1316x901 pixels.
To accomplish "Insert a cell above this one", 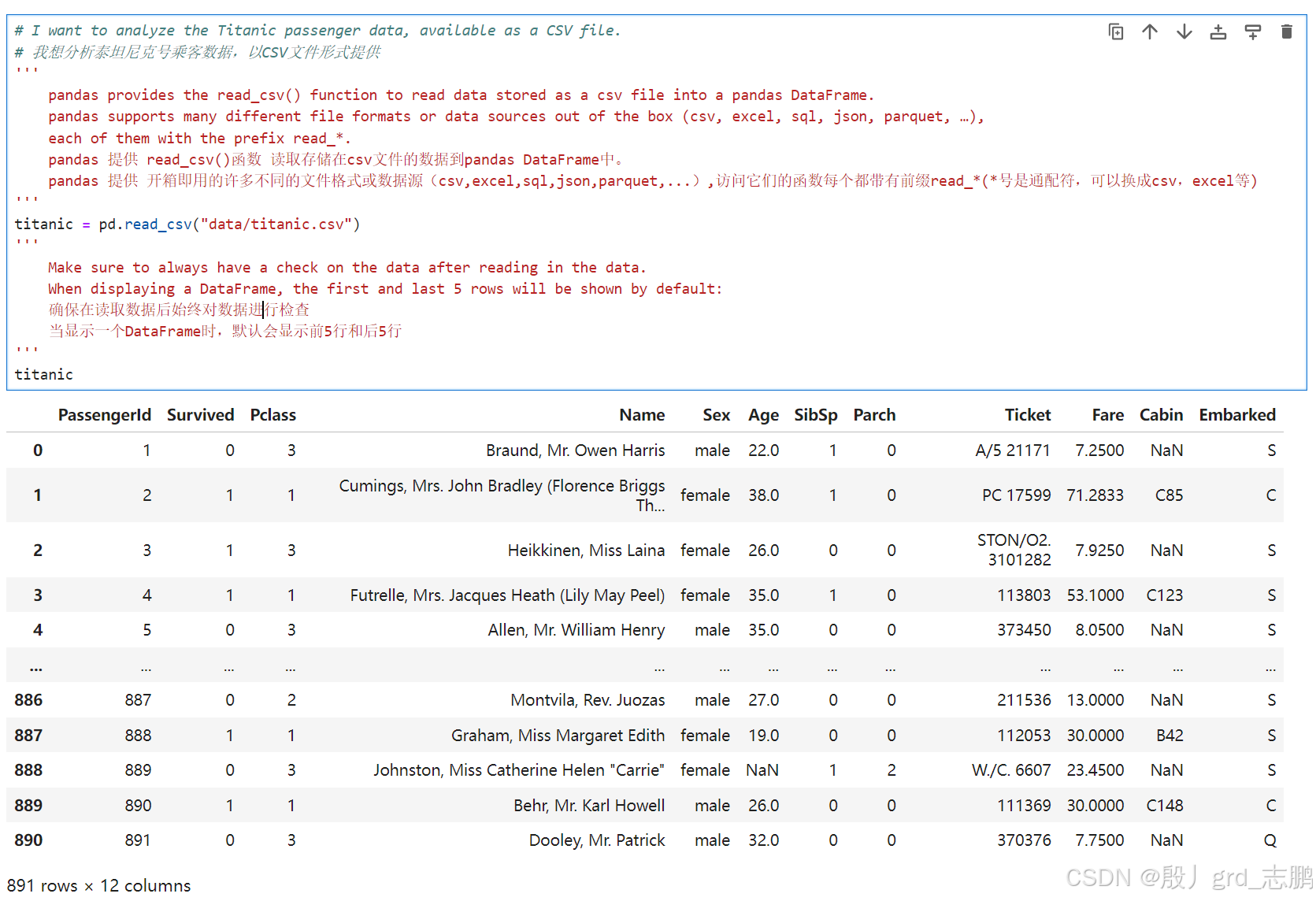I will coord(1218,32).
